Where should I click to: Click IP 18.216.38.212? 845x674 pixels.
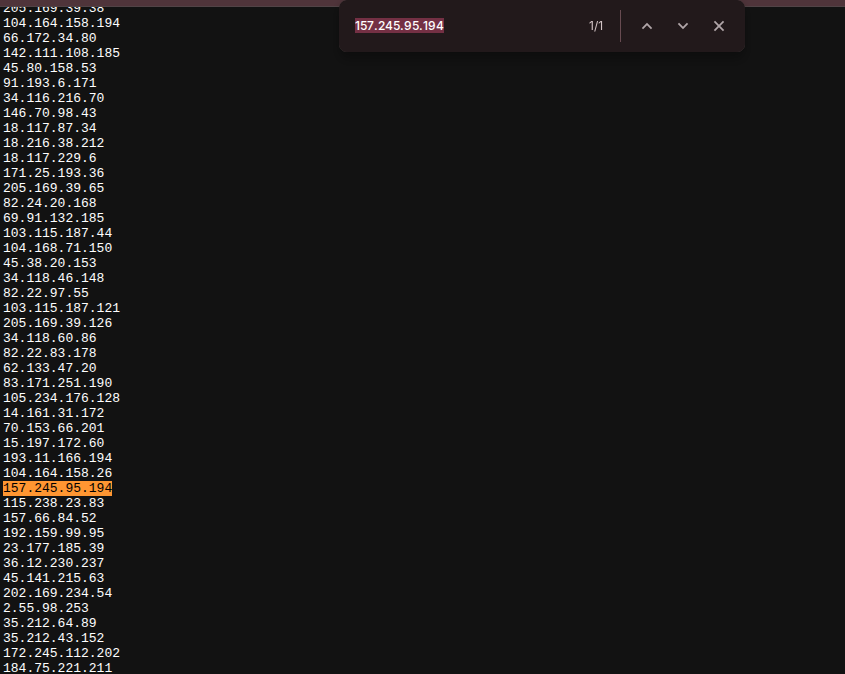tap(53, 143)
